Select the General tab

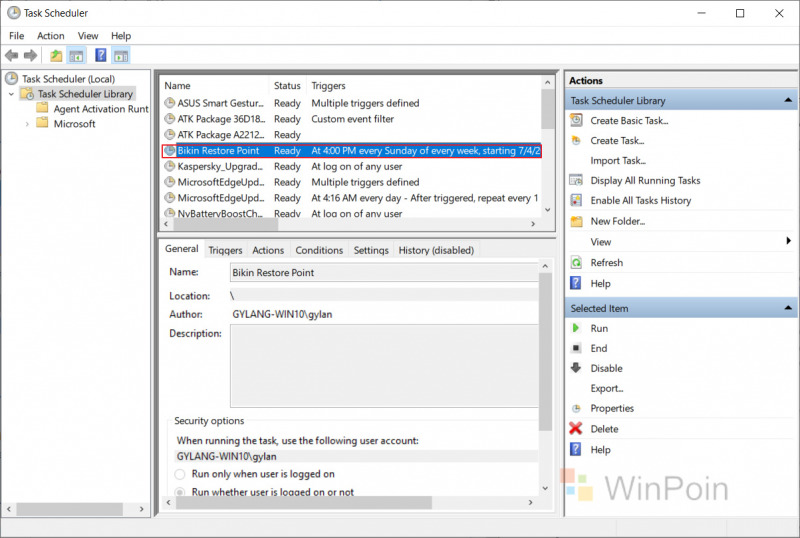click(x=182, y=249)
